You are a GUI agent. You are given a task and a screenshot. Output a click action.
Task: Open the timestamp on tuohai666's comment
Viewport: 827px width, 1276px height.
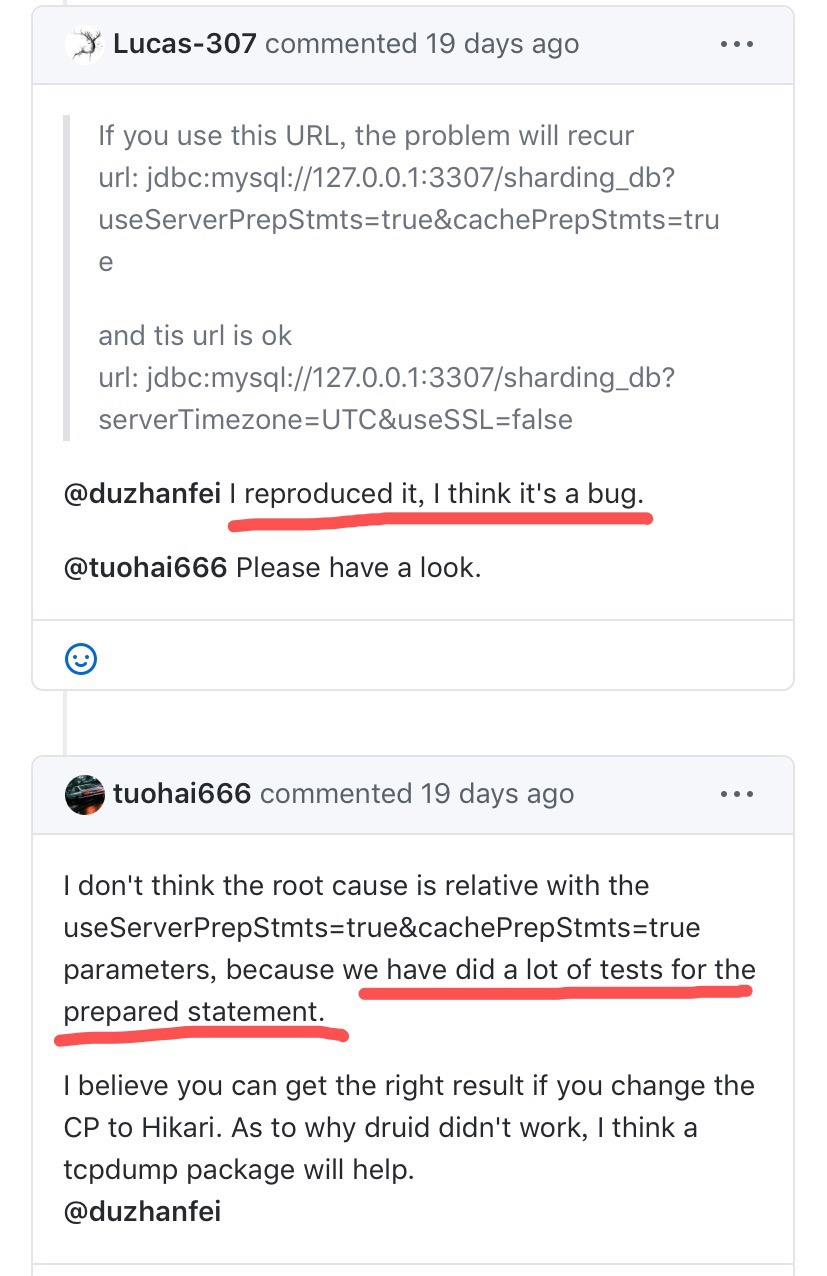tap(496, 794)
